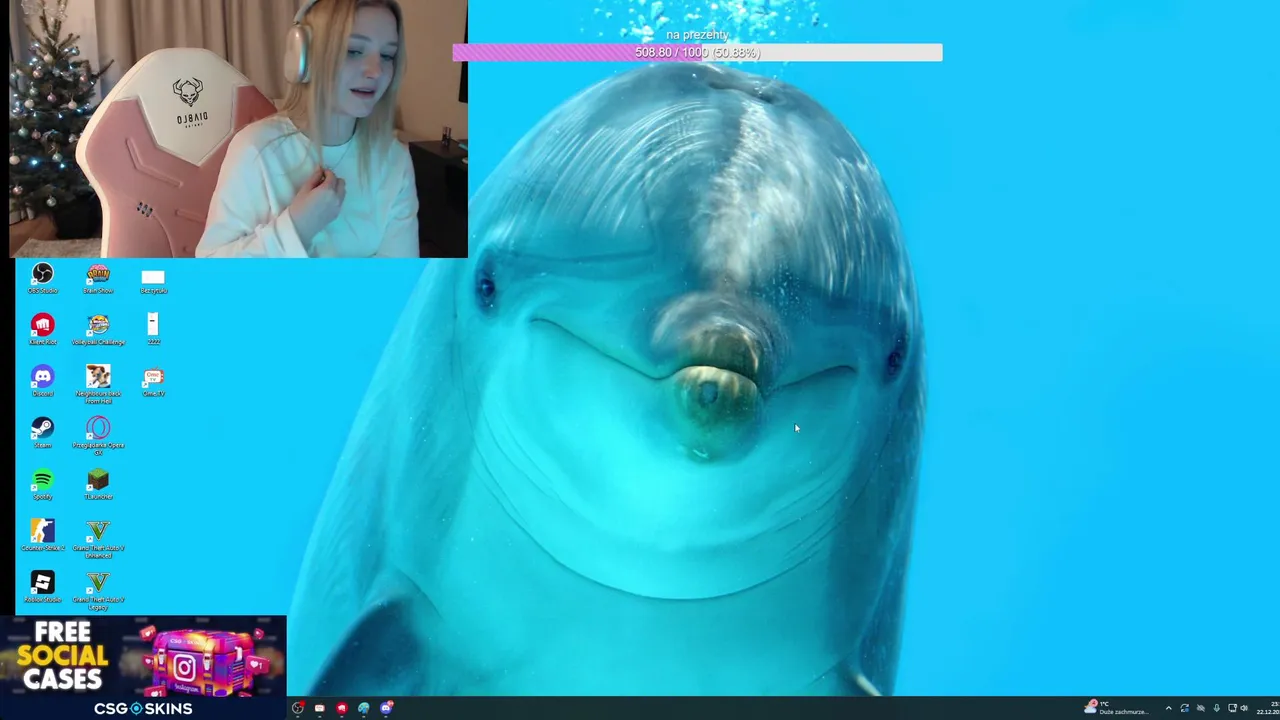
Task: Select the Bez tytułu desktop file
Action: pos(153,280)
